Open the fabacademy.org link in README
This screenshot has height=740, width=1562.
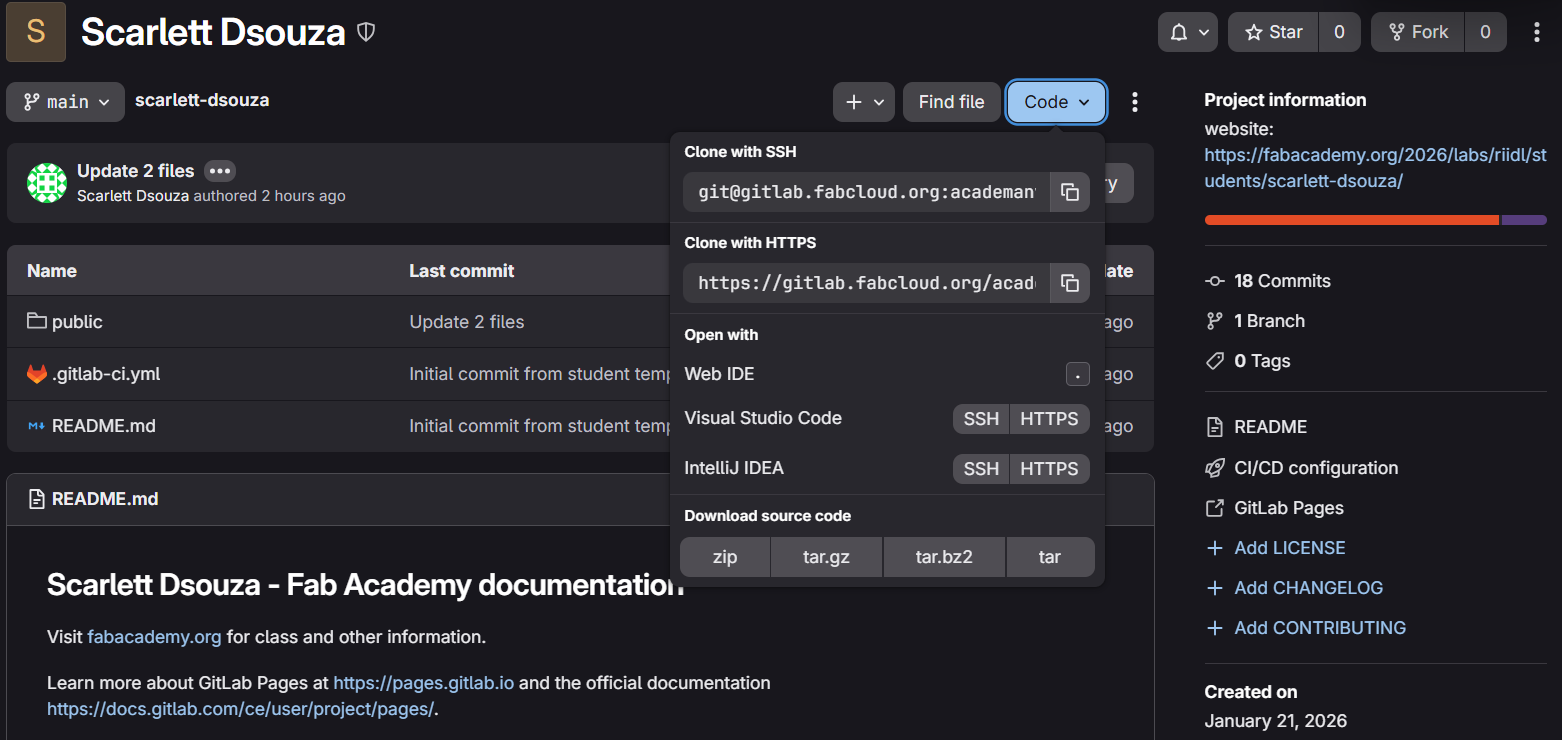click(x=154, y=637)
